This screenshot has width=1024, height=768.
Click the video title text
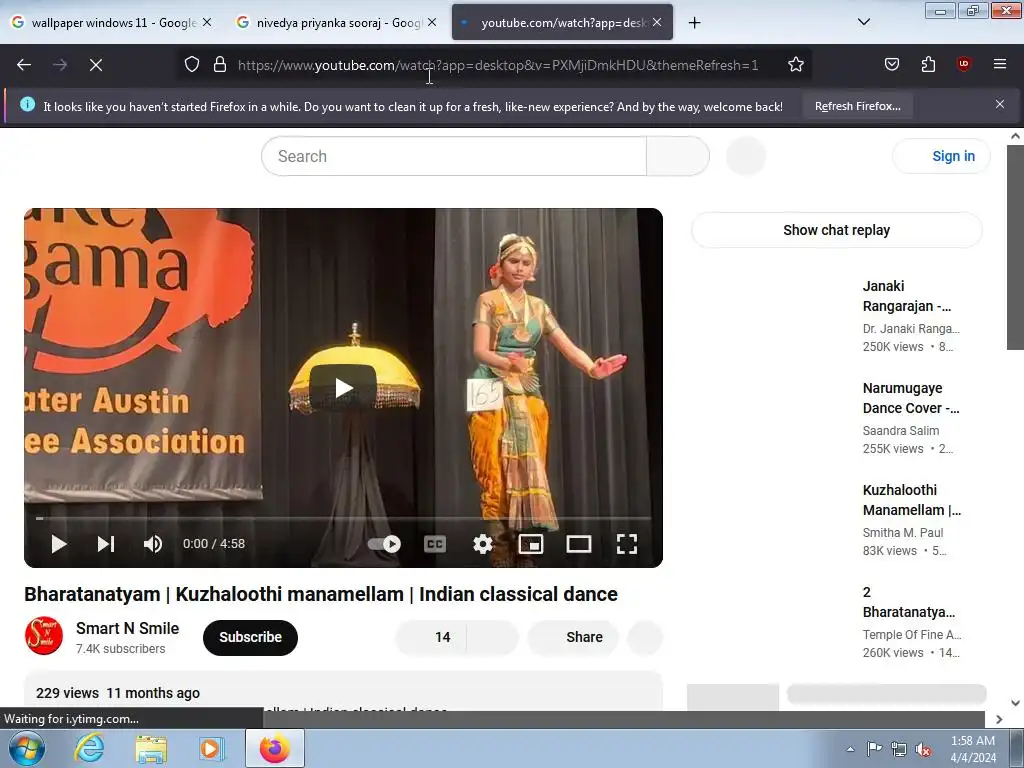[x=321, y=594]
